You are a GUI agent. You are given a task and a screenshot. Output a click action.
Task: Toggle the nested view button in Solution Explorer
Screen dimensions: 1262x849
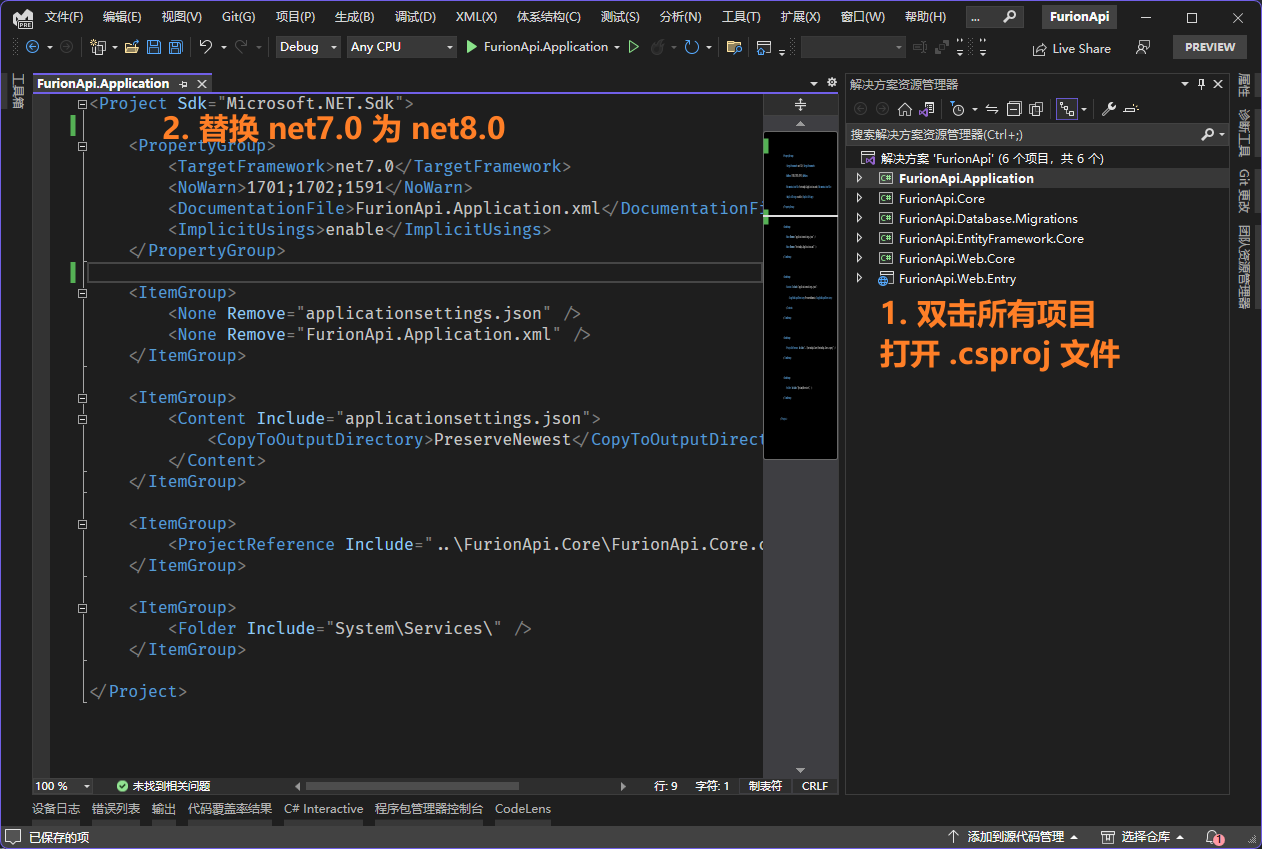click(x=1067, y=109)
